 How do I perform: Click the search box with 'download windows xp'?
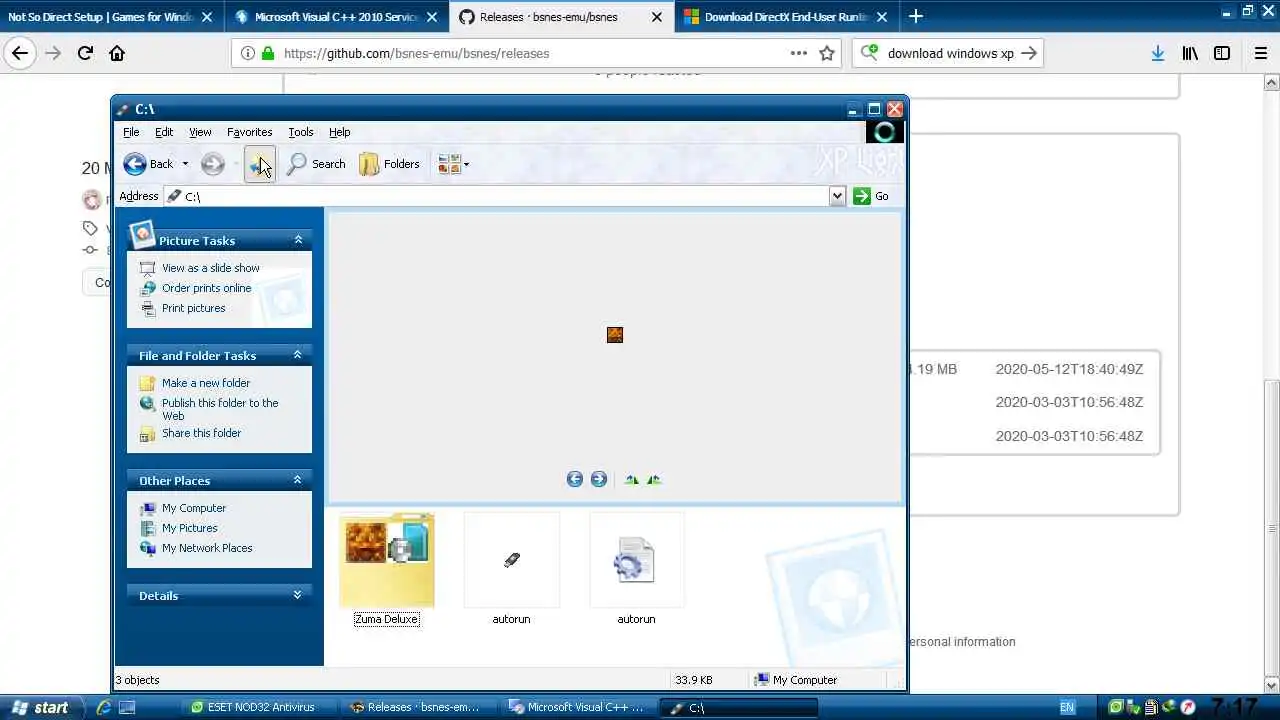tap(950, 53)
